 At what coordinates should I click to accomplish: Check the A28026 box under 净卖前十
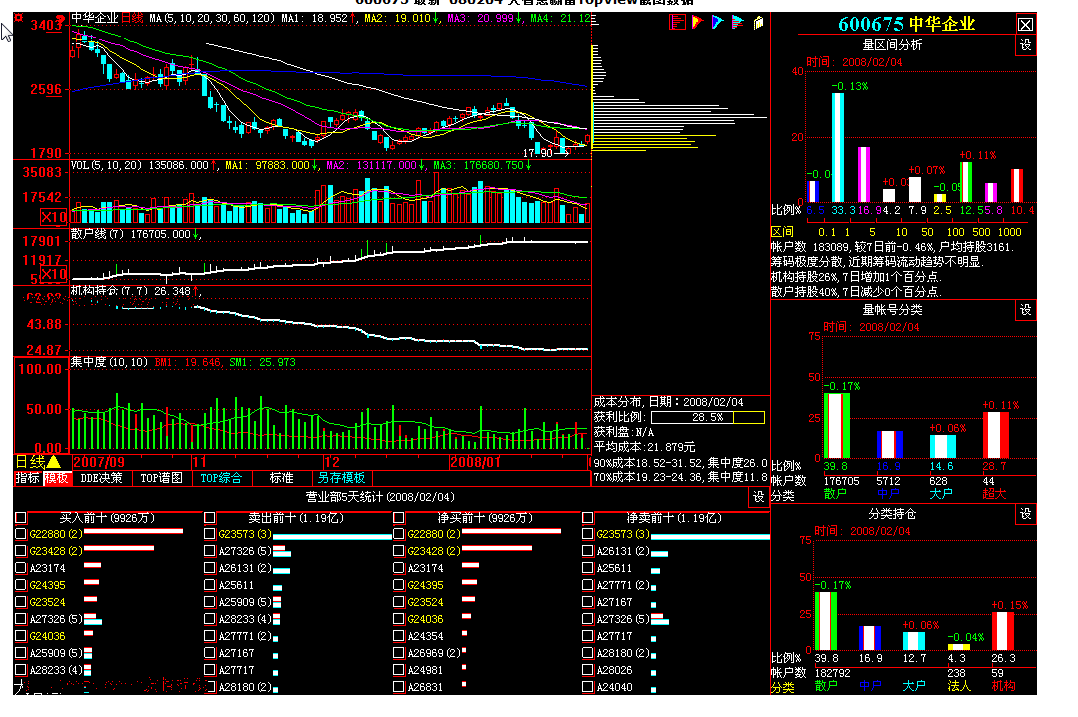(588, 670)
